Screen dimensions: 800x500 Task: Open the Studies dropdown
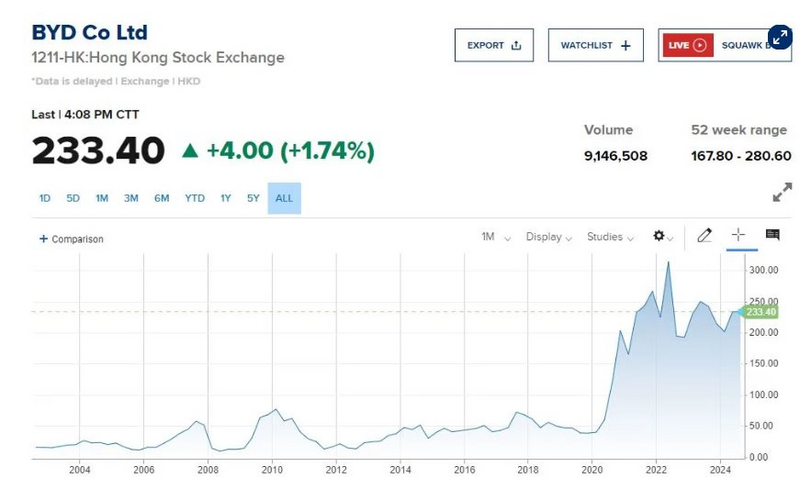(610, 237)
